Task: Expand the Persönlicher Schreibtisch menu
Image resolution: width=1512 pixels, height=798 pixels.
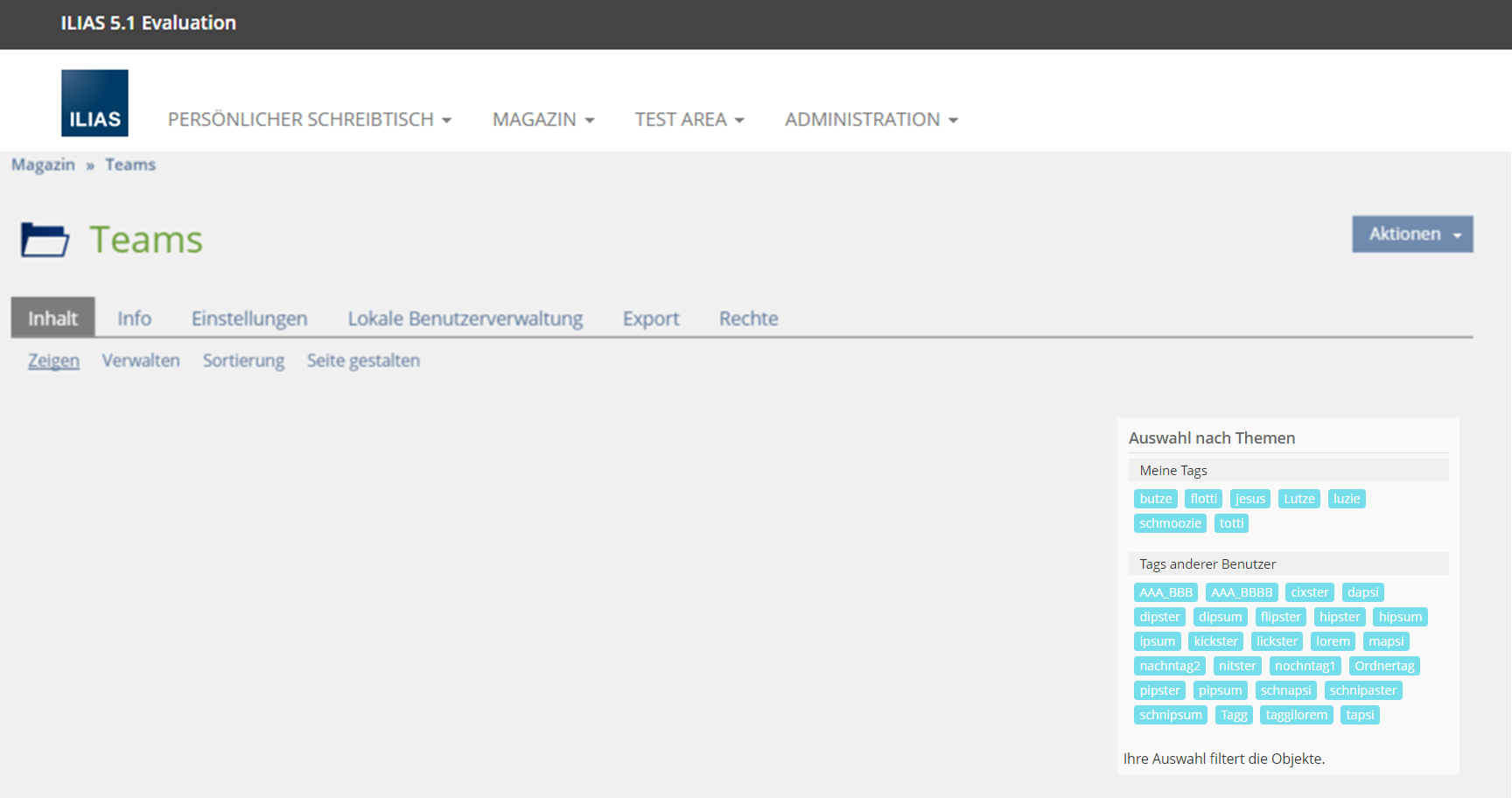Action: tap(309, 120)
